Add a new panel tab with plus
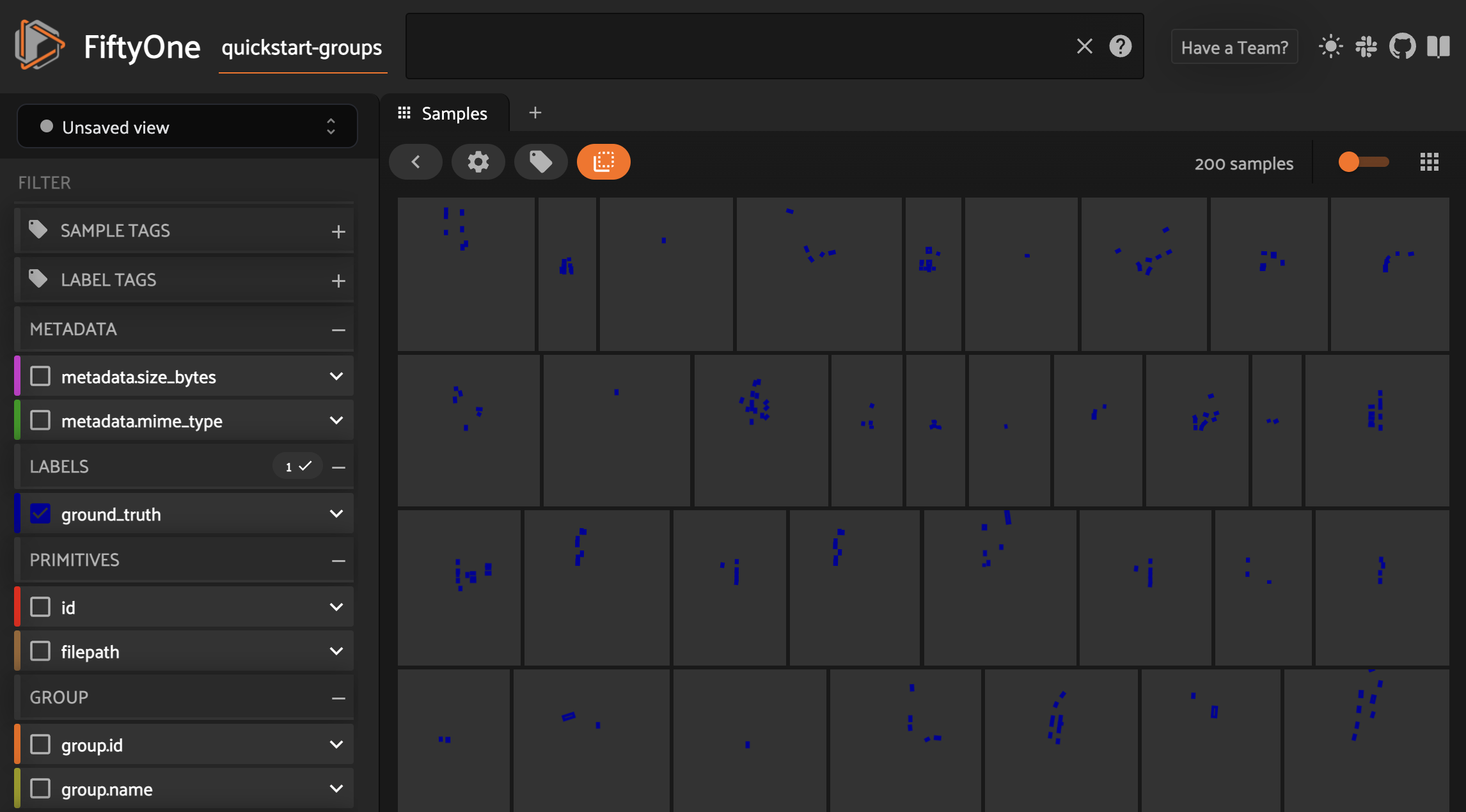The image size is (1466, 812). pos(535,113)
